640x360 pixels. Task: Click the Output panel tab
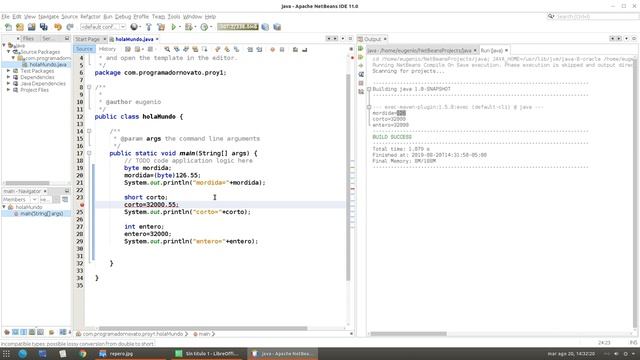(x=372, y=39)
